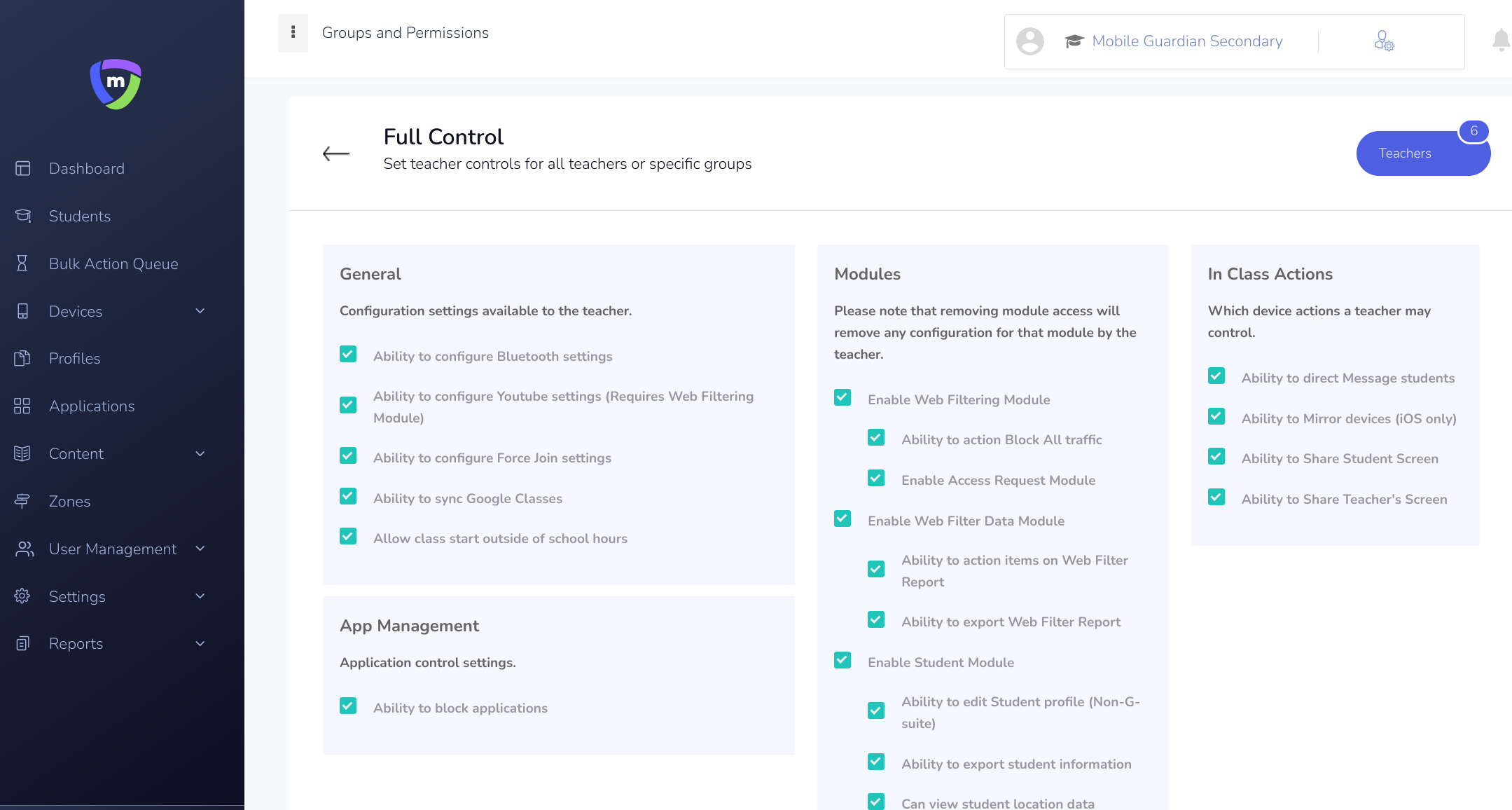Click the Teachers button
The image size is (1512, 810).
tap(1423, 153)
